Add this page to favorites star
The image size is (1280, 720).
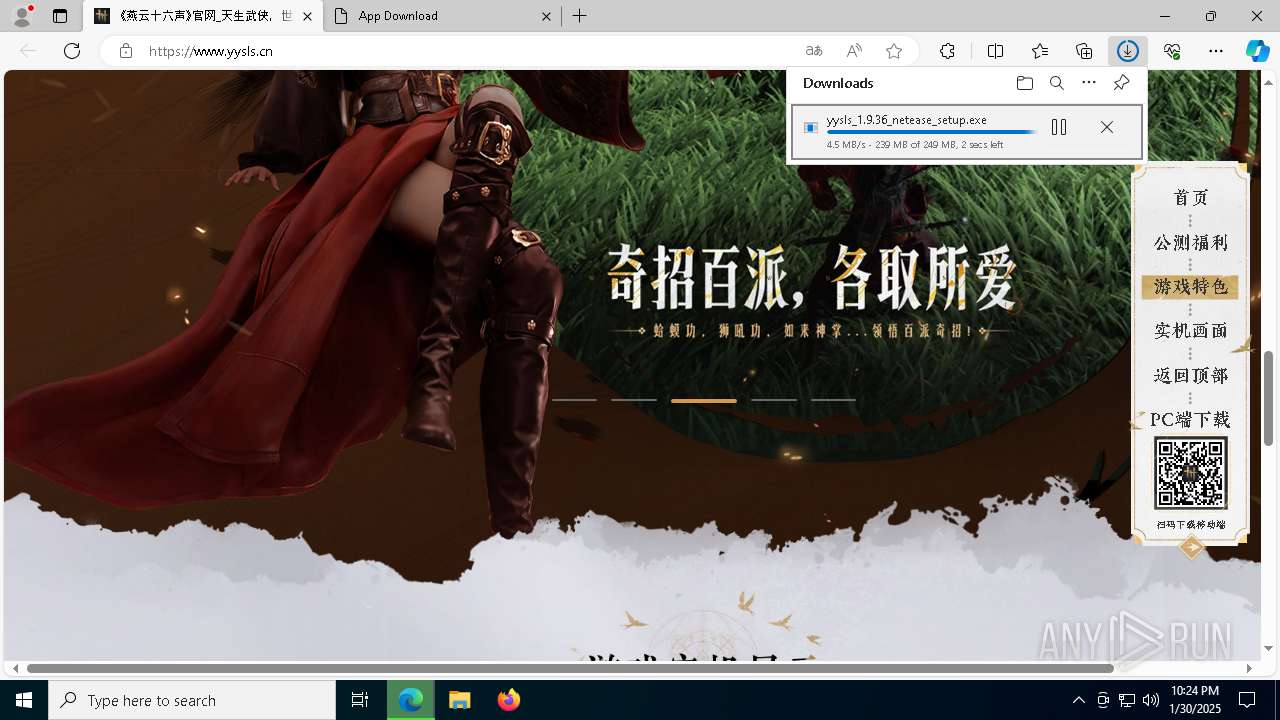click(x=894, y=51)
